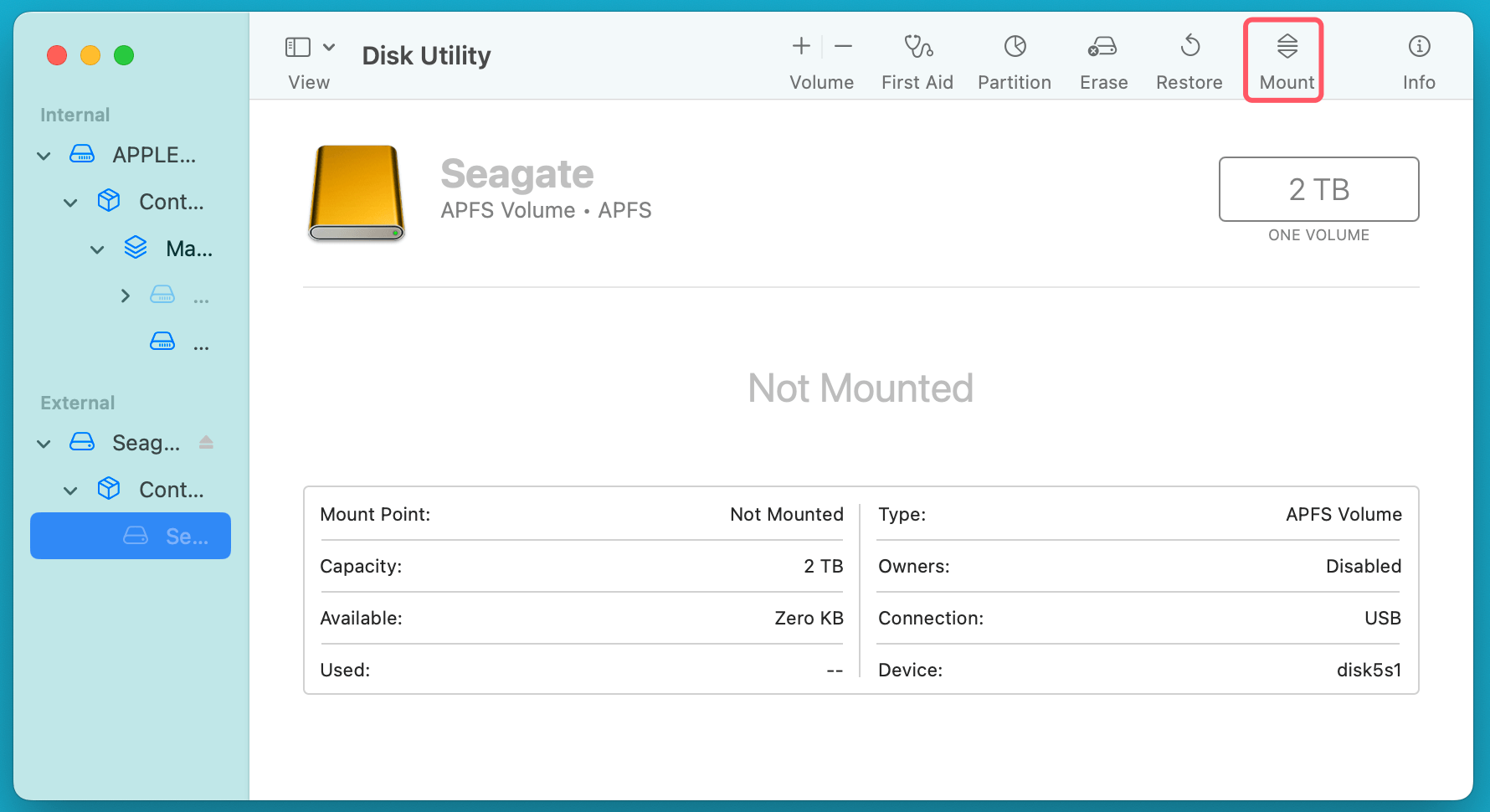Select the Seagate volume in the sidebar
Screen dimensions: 1490x812
coord(130,536)
